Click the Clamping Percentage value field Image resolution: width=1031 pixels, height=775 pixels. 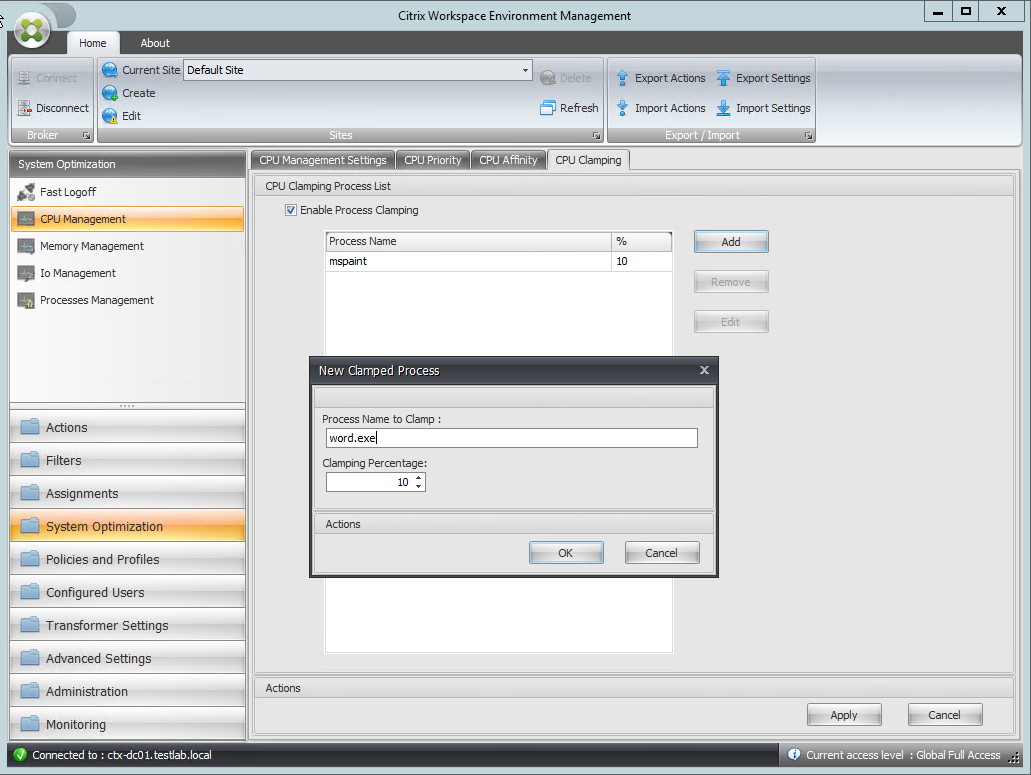(369, 482)
